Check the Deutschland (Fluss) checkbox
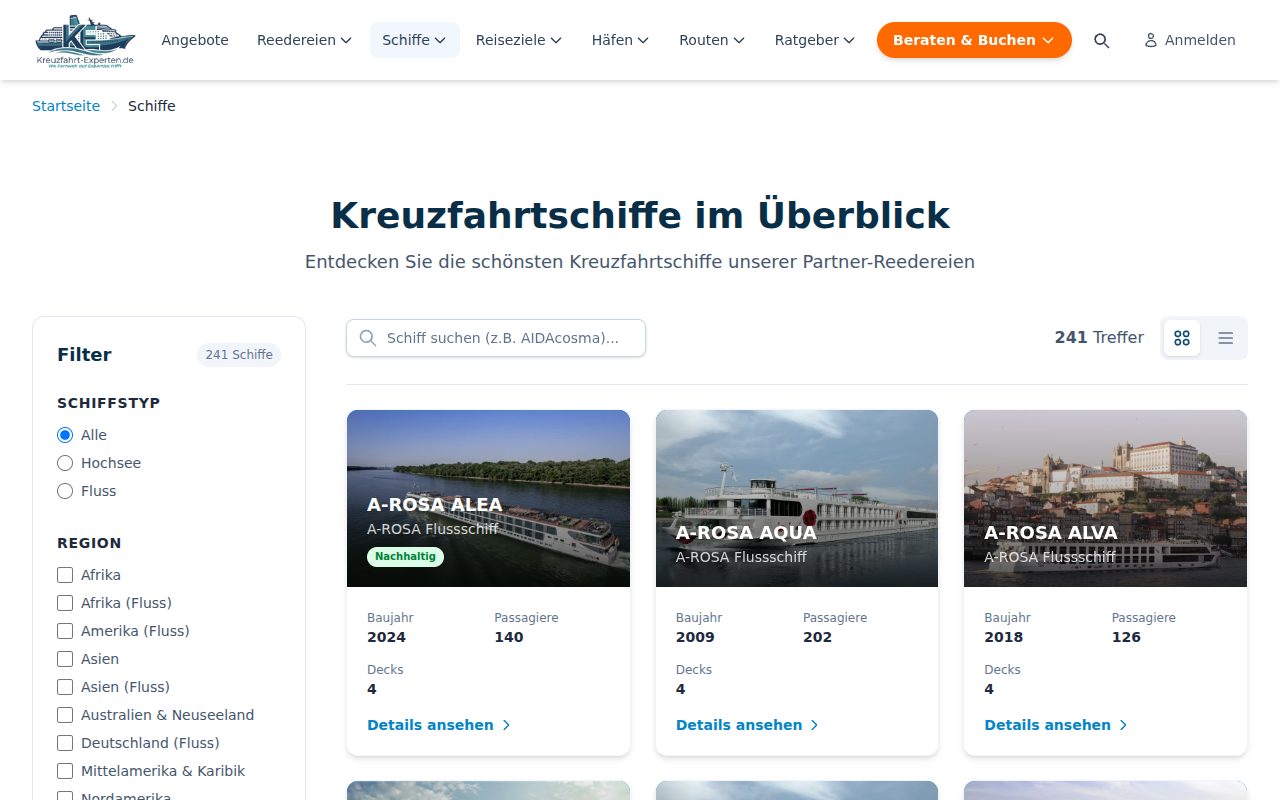Image resolution: width=1280 pixels, height=800 pixels. [x=65, y=743]
